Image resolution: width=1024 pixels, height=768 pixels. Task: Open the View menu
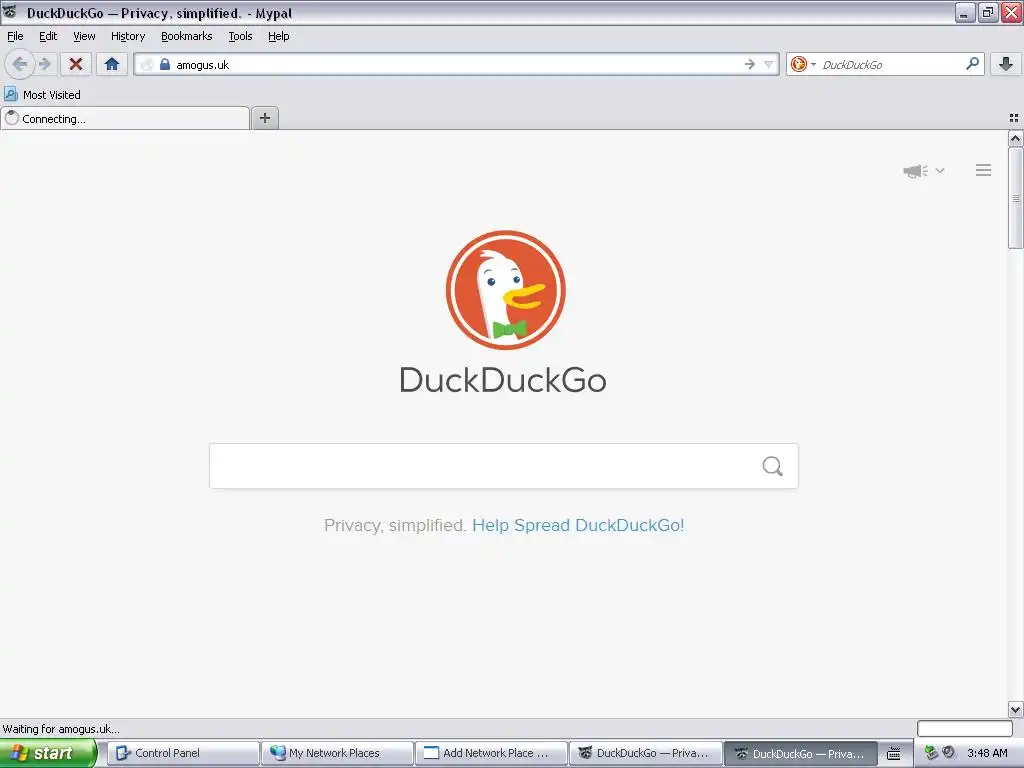pyautogui.click(x=84, y=36)
